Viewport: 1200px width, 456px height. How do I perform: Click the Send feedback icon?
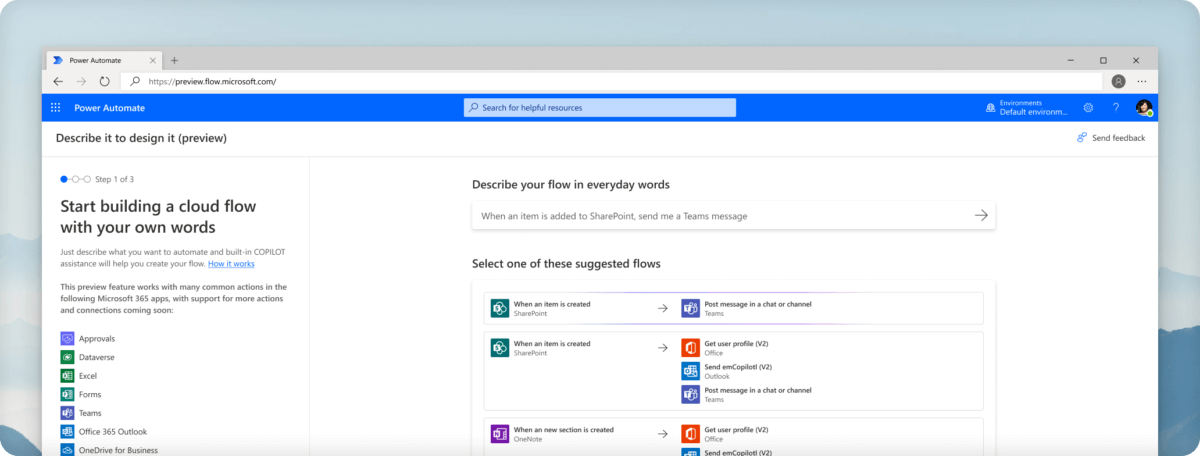[1082, 138]
